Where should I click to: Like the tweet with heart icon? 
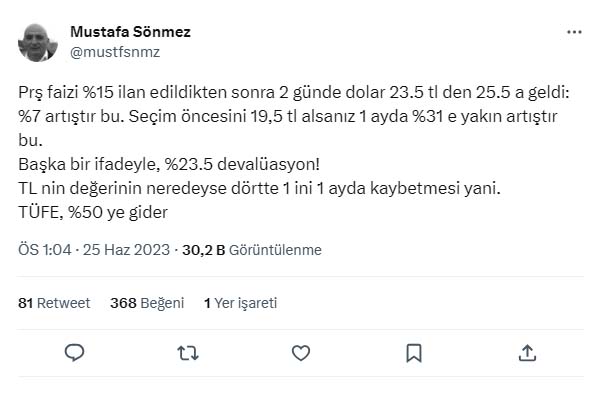pos(301,353)
